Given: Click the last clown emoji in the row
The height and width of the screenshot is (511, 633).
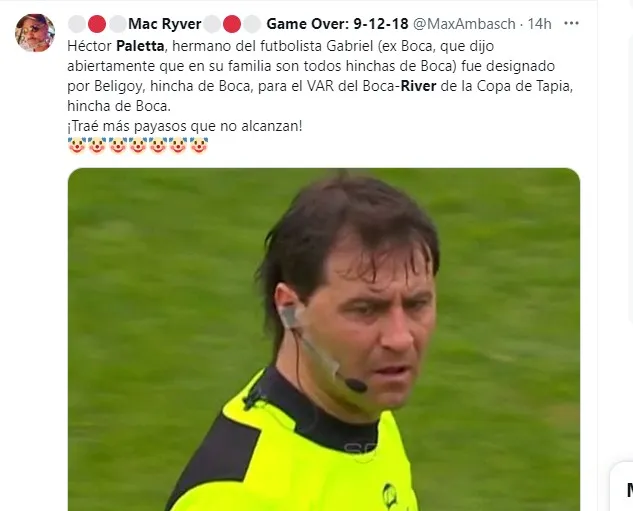Looking at the screenshot, I should (x=199, y=146).
